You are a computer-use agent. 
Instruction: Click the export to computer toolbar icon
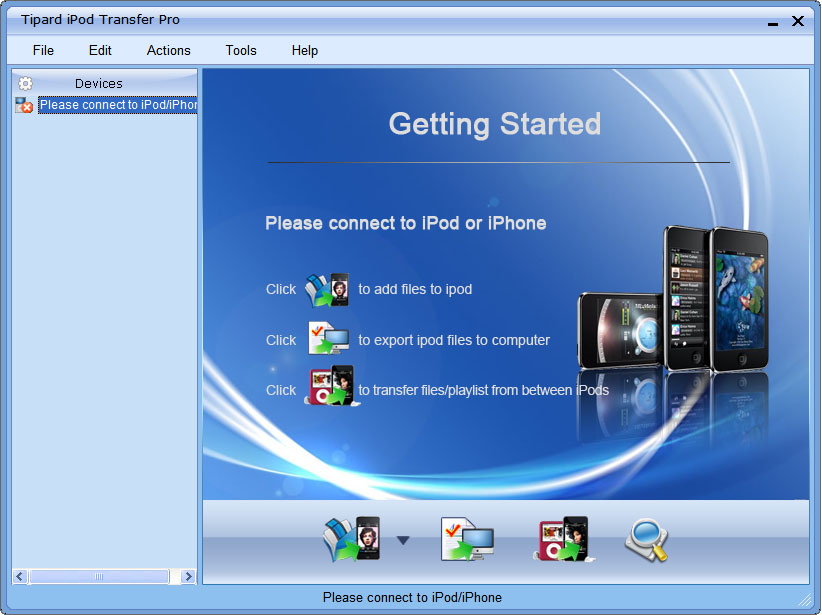click(467, 541)
